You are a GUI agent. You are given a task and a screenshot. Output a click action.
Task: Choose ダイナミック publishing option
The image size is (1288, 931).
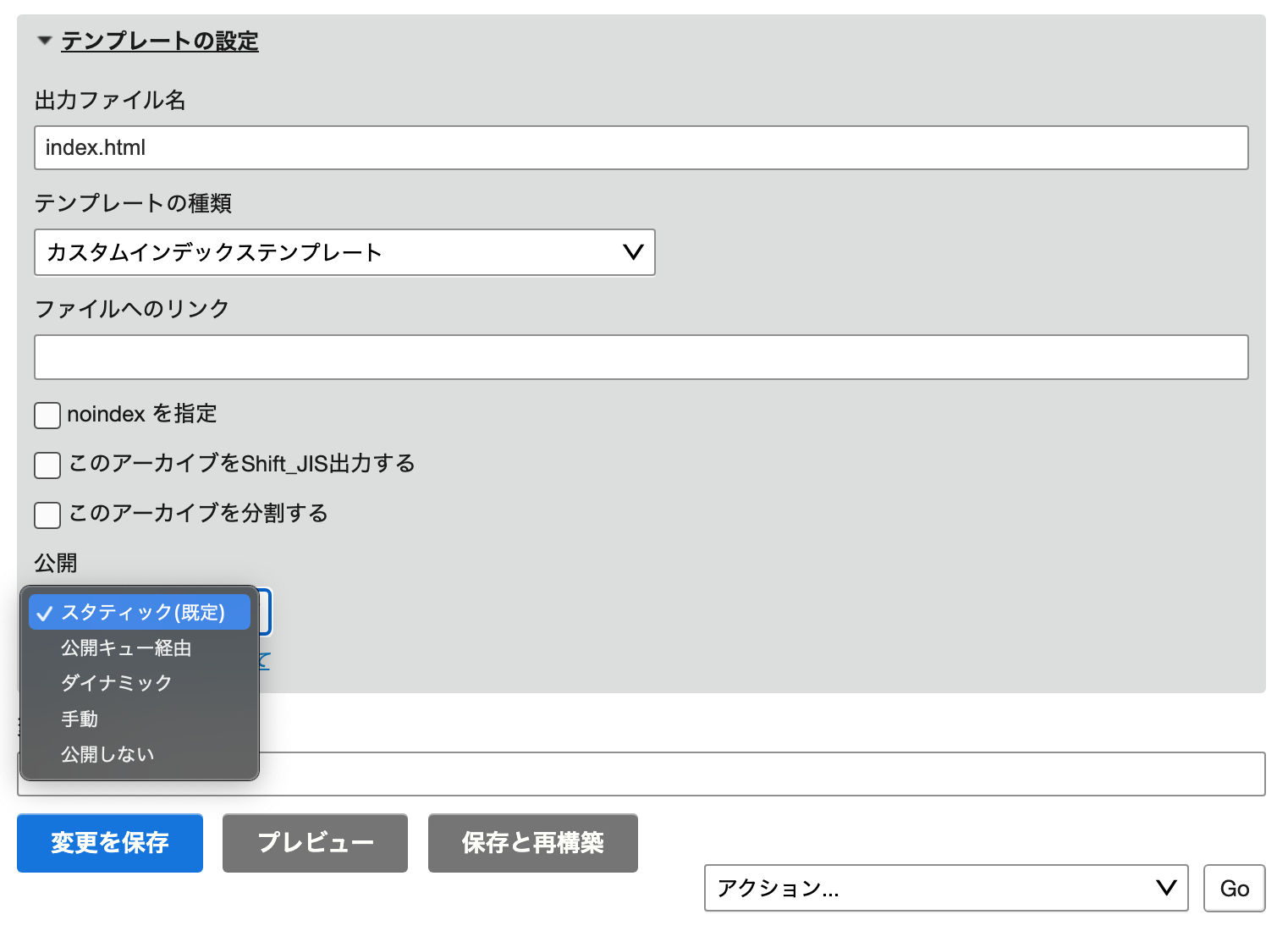click(x=115, y=683)
